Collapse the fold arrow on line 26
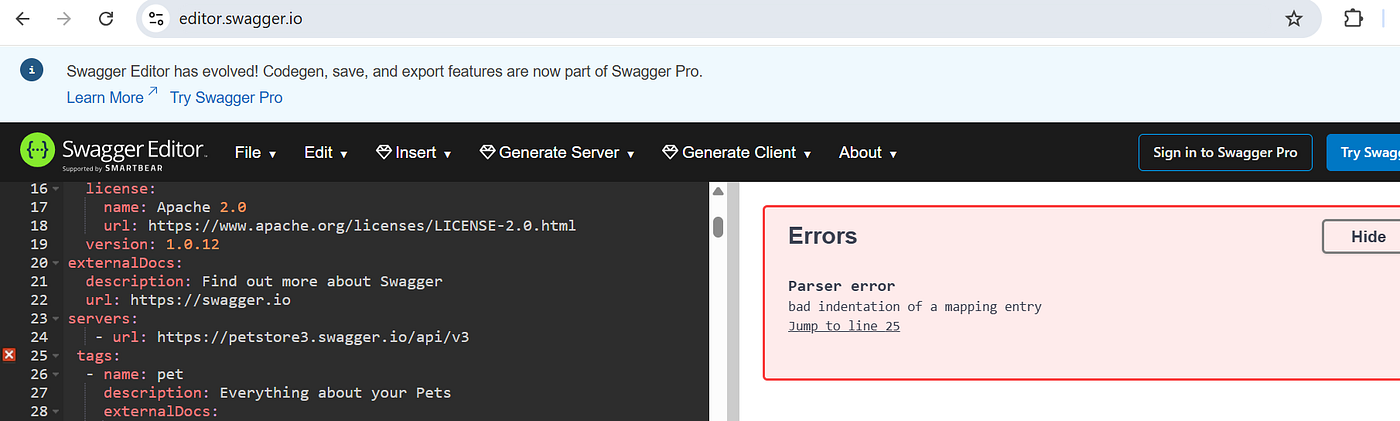Viewport: 1400px width, 421px height. 56,374
